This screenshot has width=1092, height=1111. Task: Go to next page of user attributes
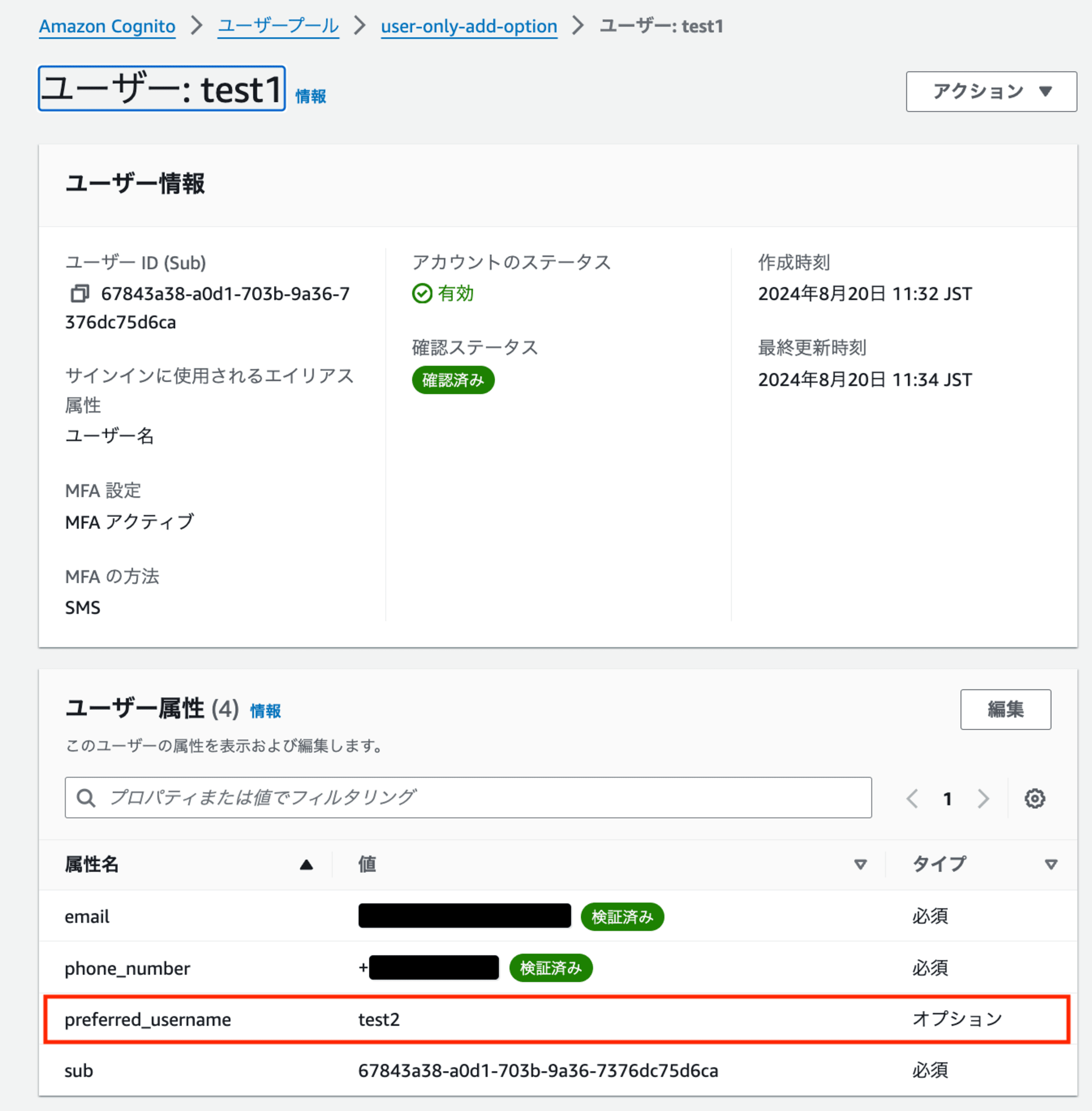(983, 798)
